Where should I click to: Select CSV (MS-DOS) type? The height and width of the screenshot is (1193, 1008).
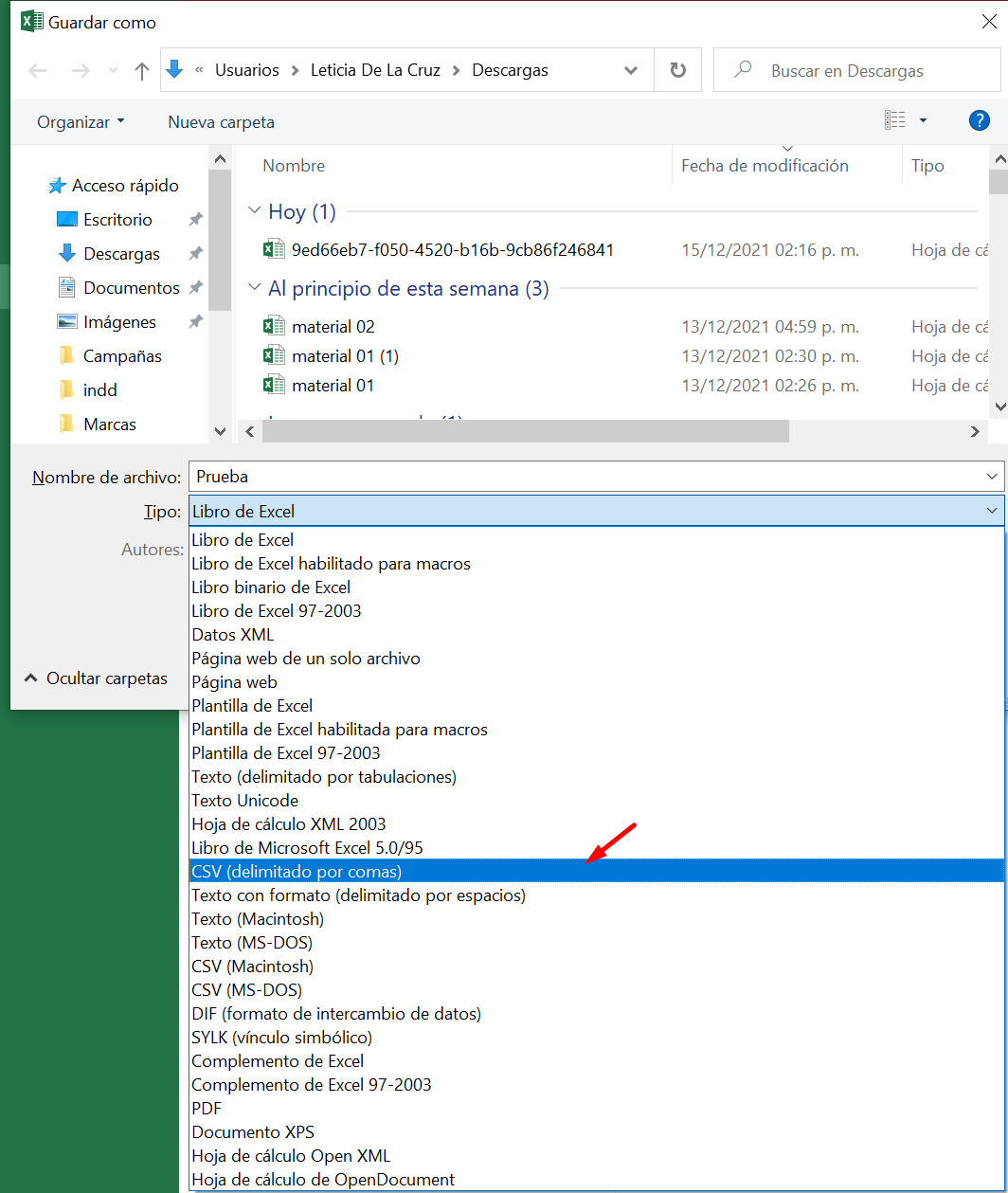point(597,990)
